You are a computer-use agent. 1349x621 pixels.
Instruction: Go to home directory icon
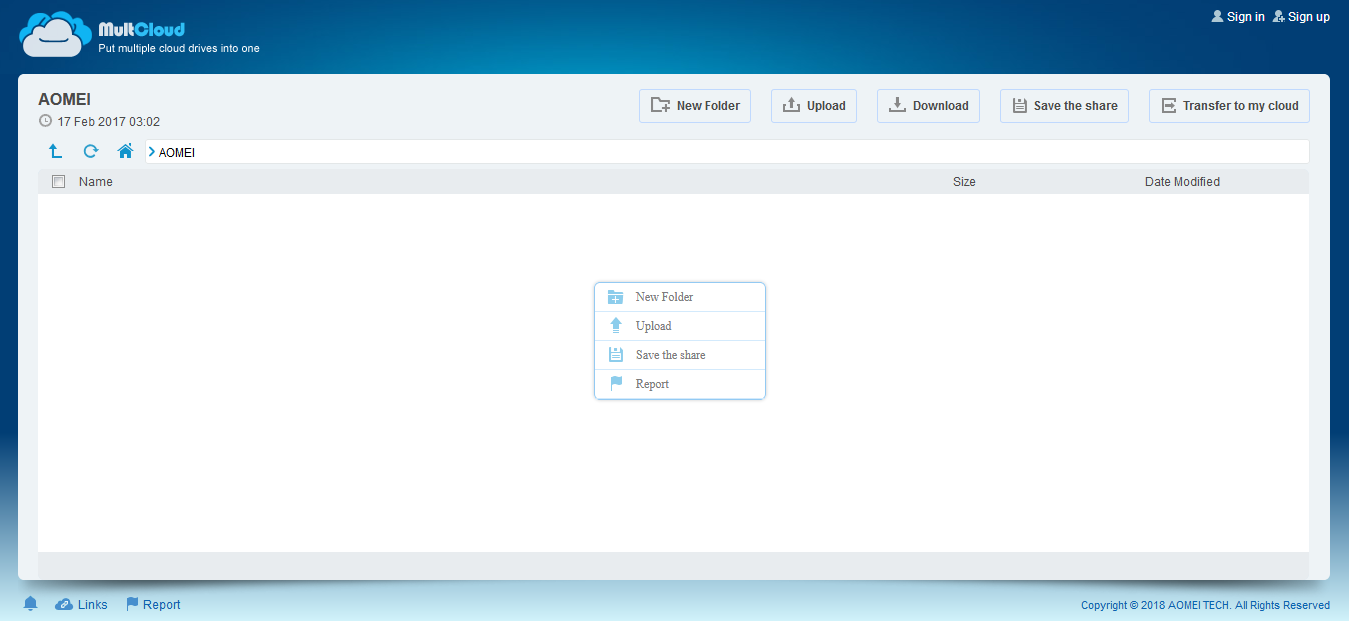pyautogui.click(x=125, y=151)
